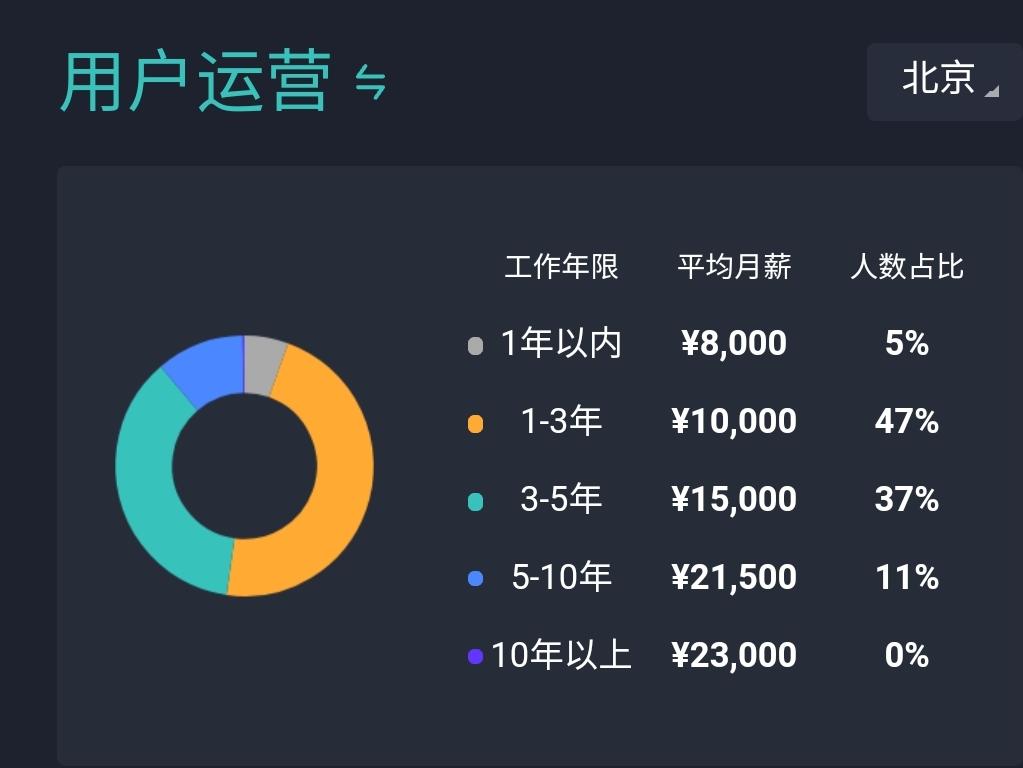Screen dimensions: 1023x768
Task: Click the ¥23,000 salary value
Action: click(x=734, y=655)
